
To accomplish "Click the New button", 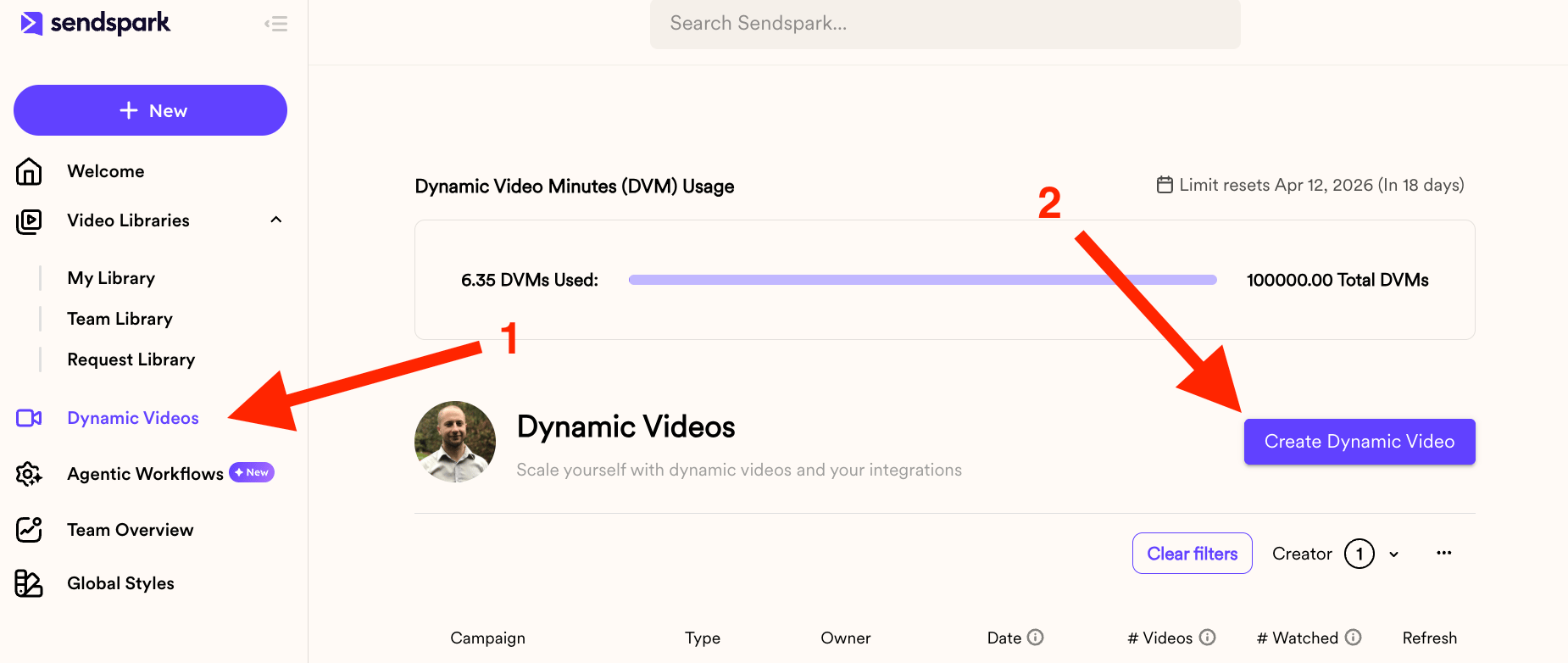I will pyautogui.click(x=150, y=110).
